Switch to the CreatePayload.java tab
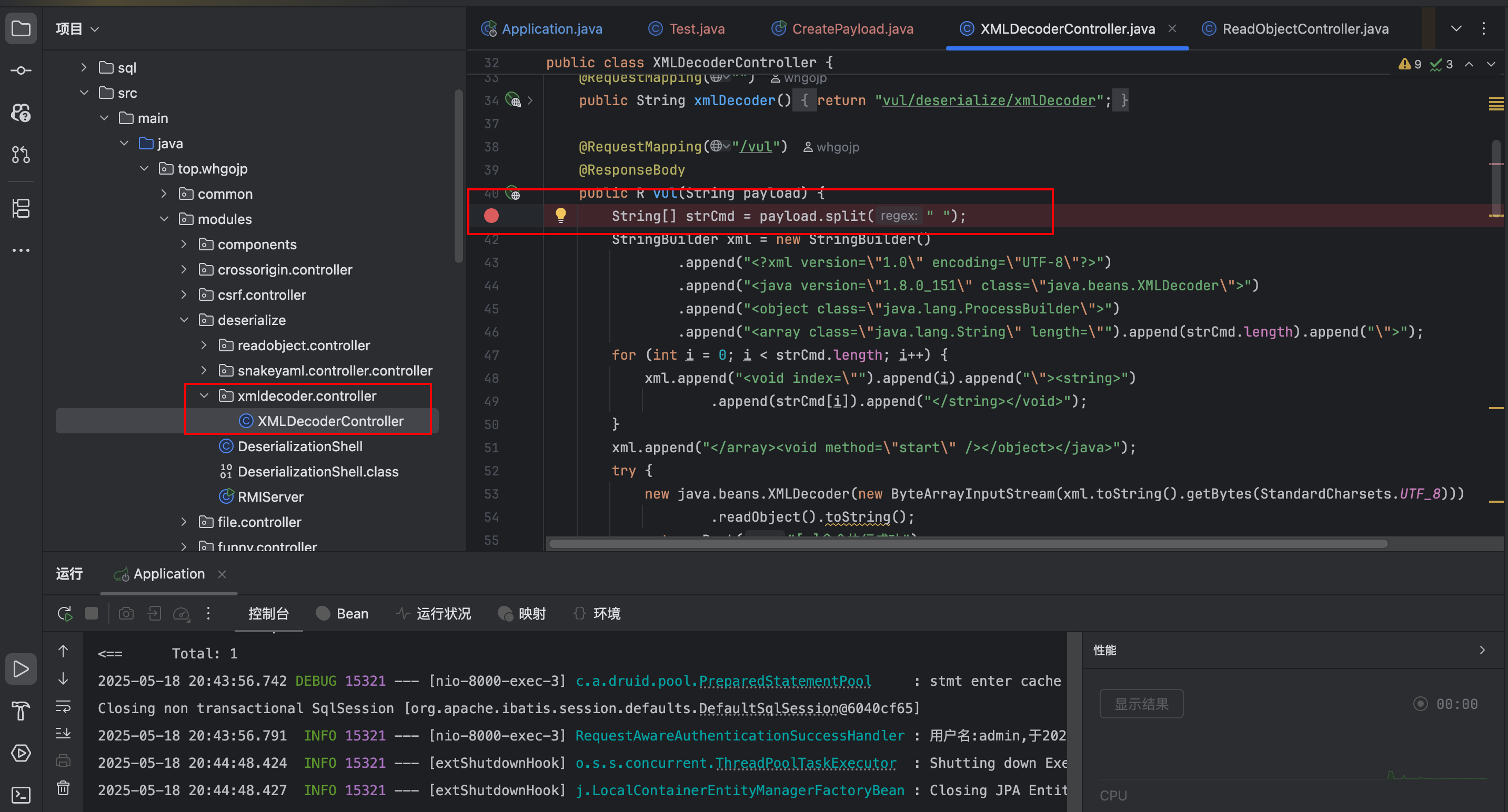1508x812 pixels. click(x=842, y=29)
